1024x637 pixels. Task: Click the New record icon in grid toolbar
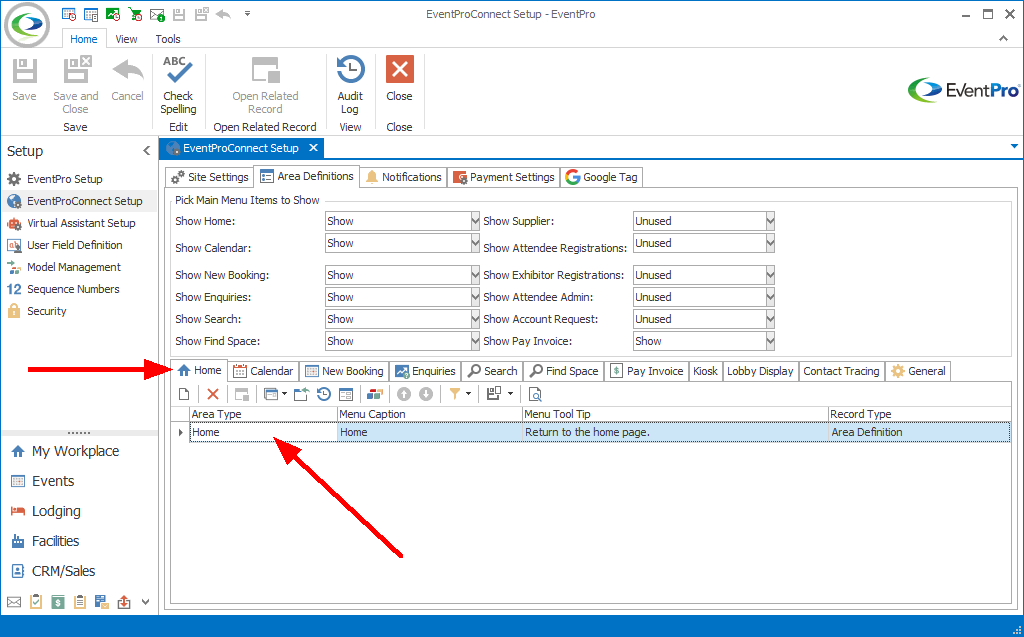coord(184,394)
